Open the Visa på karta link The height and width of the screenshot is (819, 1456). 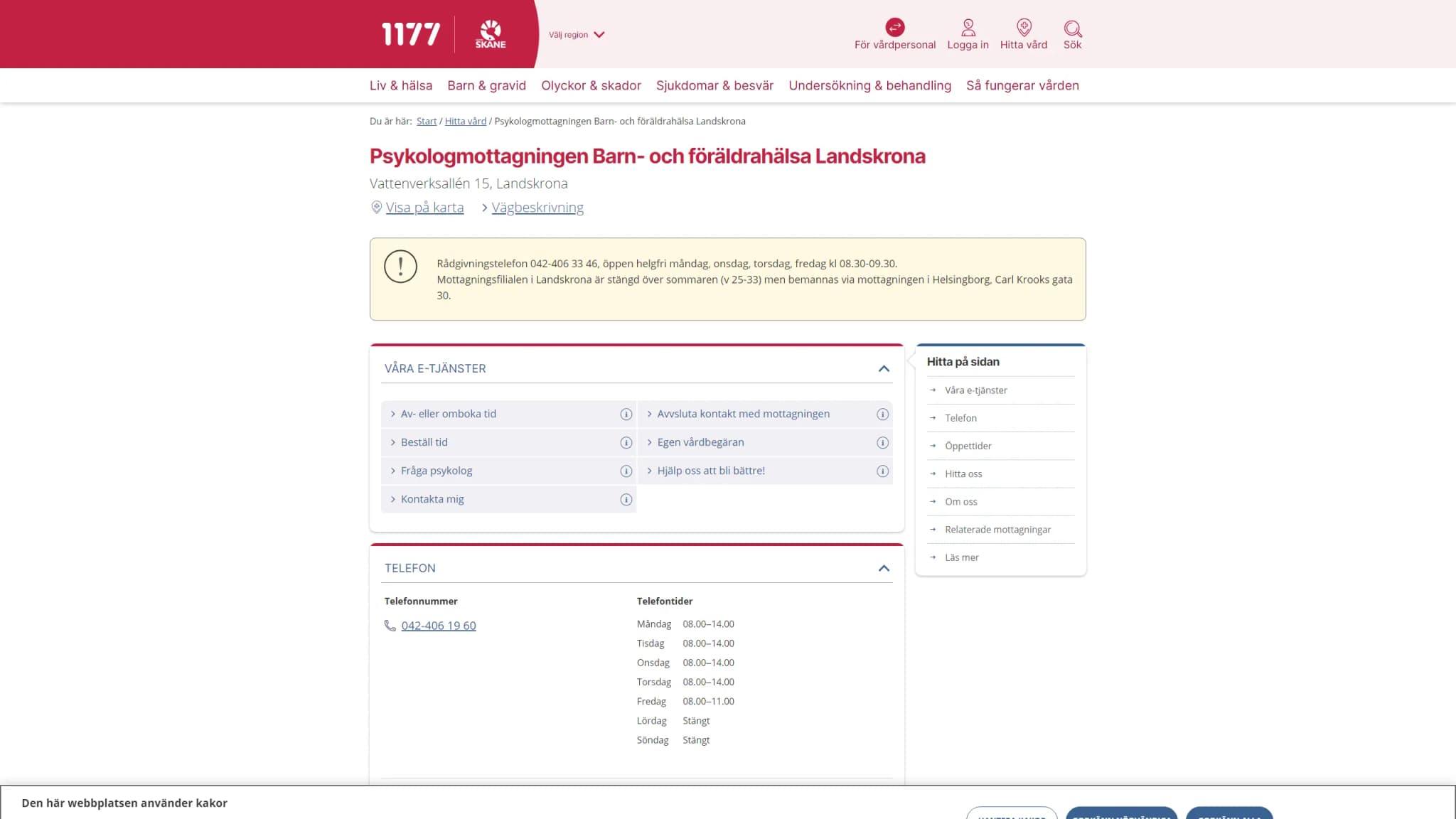click(424, 208)
